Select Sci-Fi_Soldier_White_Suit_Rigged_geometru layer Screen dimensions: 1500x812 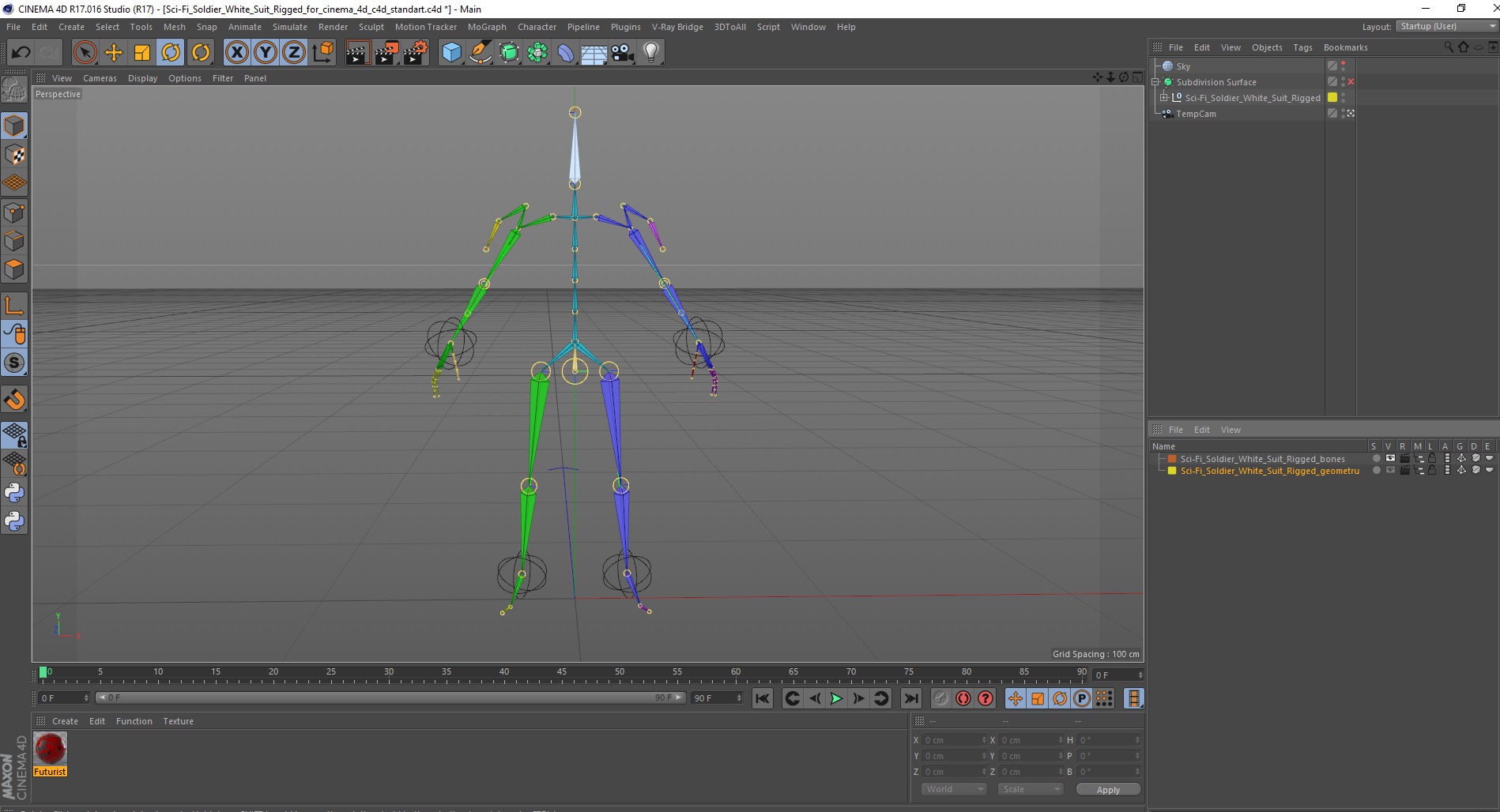pyautogui.click(x=1269, y=471)
